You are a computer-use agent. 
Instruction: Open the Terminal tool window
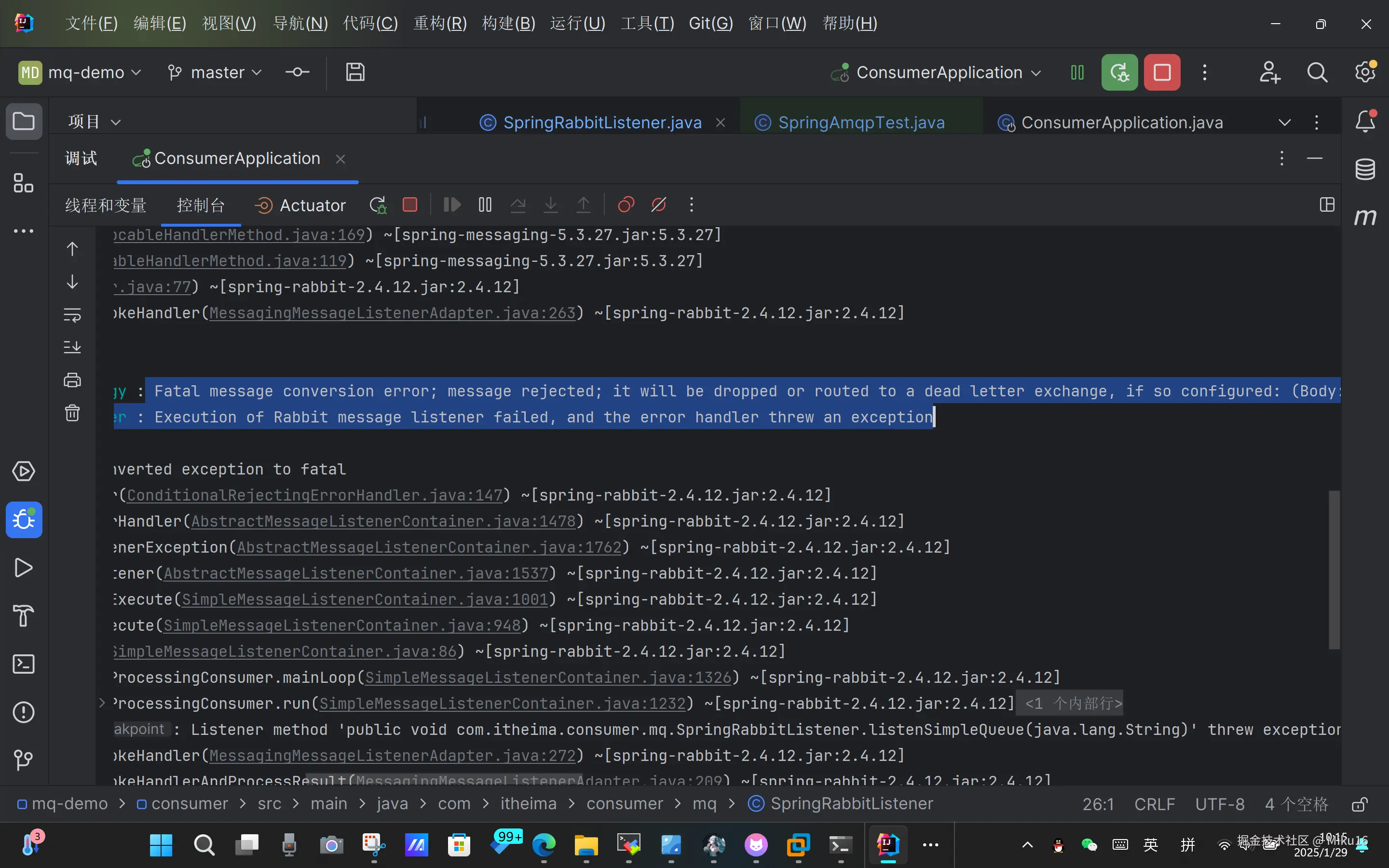24,664
